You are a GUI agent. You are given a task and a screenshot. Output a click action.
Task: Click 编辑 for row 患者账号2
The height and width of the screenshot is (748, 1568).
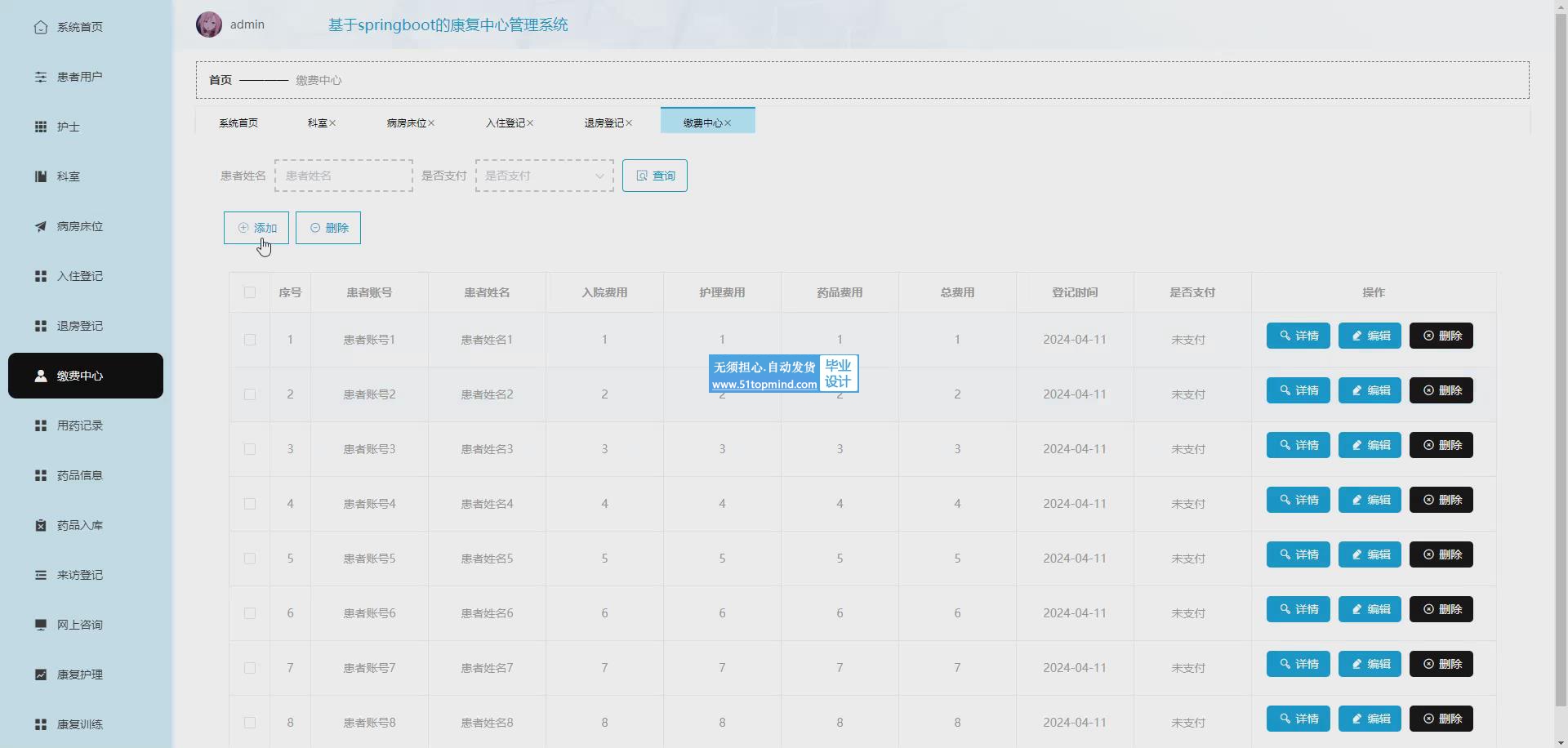[1370, 390]
